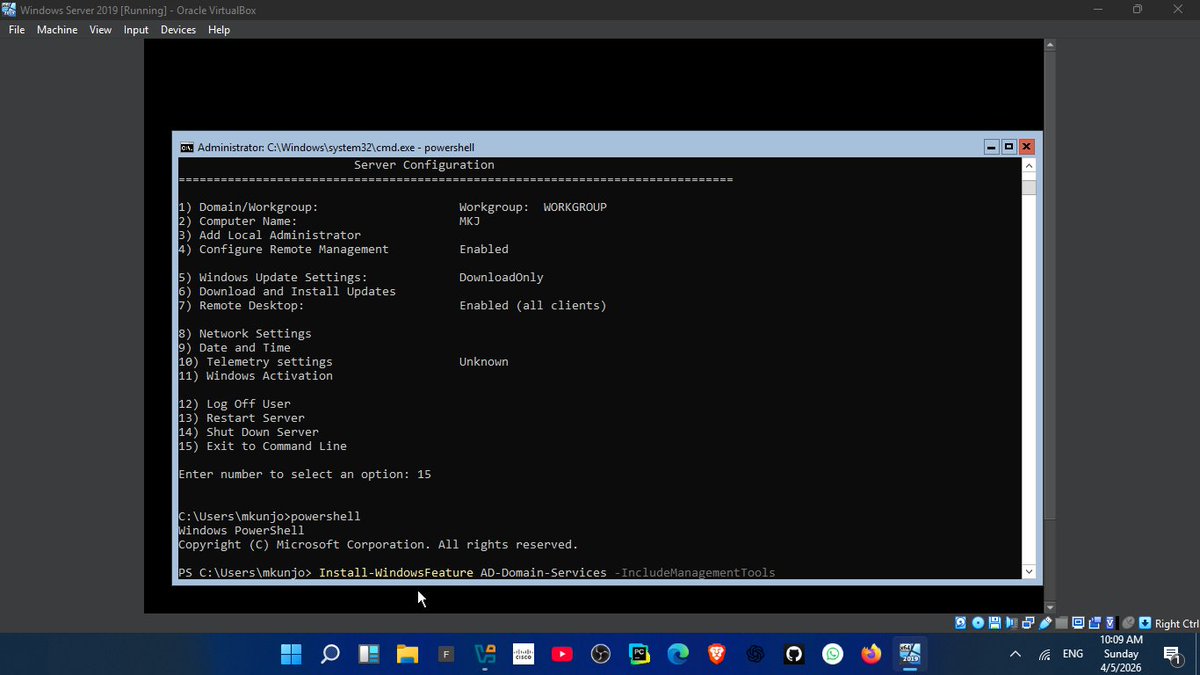
Task: Click the shared folders indicator icon
Action: coord(1061,623)
